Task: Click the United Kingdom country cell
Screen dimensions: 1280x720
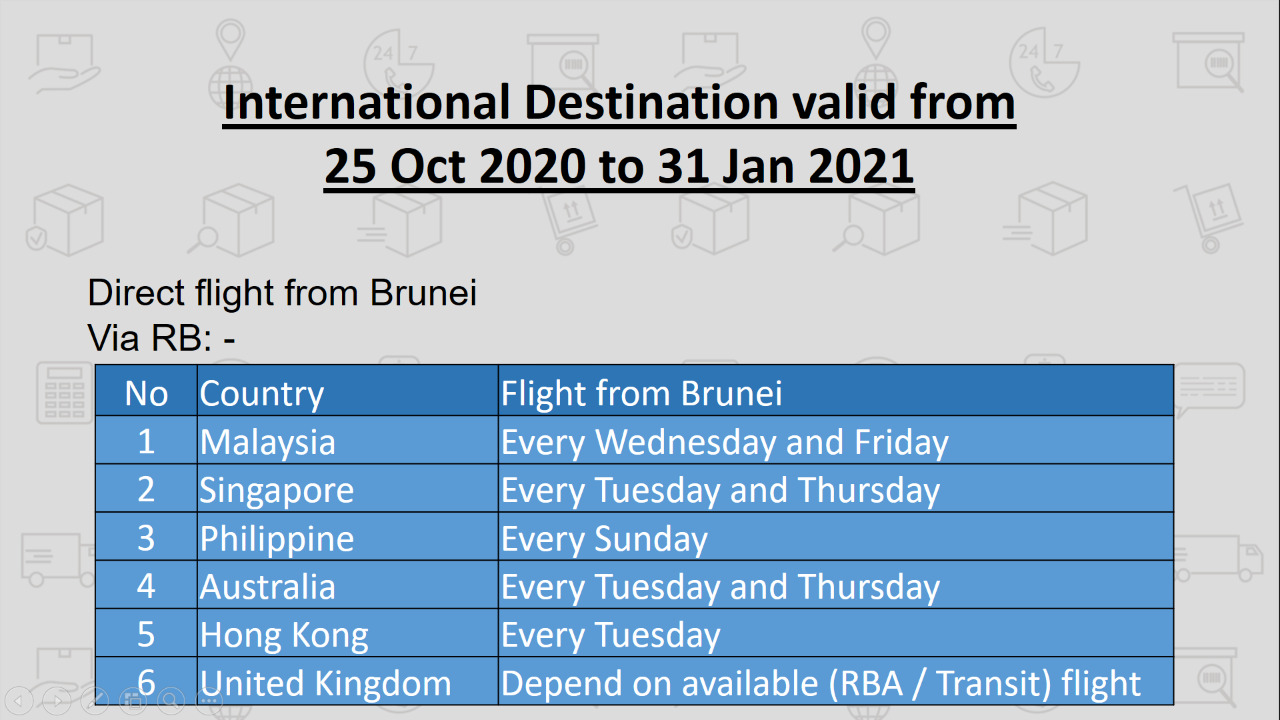Action: coord(348,682)
